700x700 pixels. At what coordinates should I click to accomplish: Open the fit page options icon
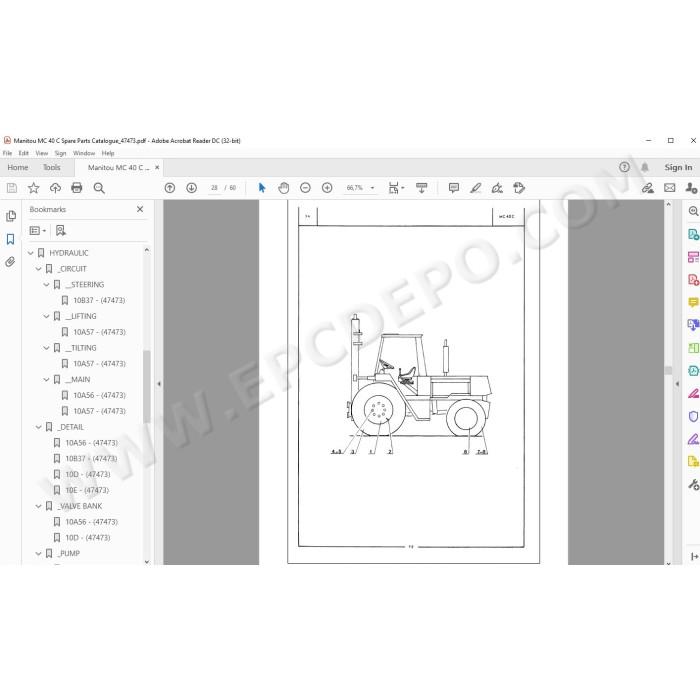(x=396, y=188)
